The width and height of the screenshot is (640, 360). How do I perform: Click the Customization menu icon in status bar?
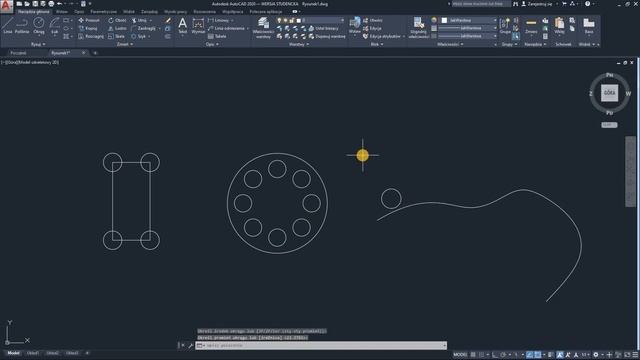[635, 355]
